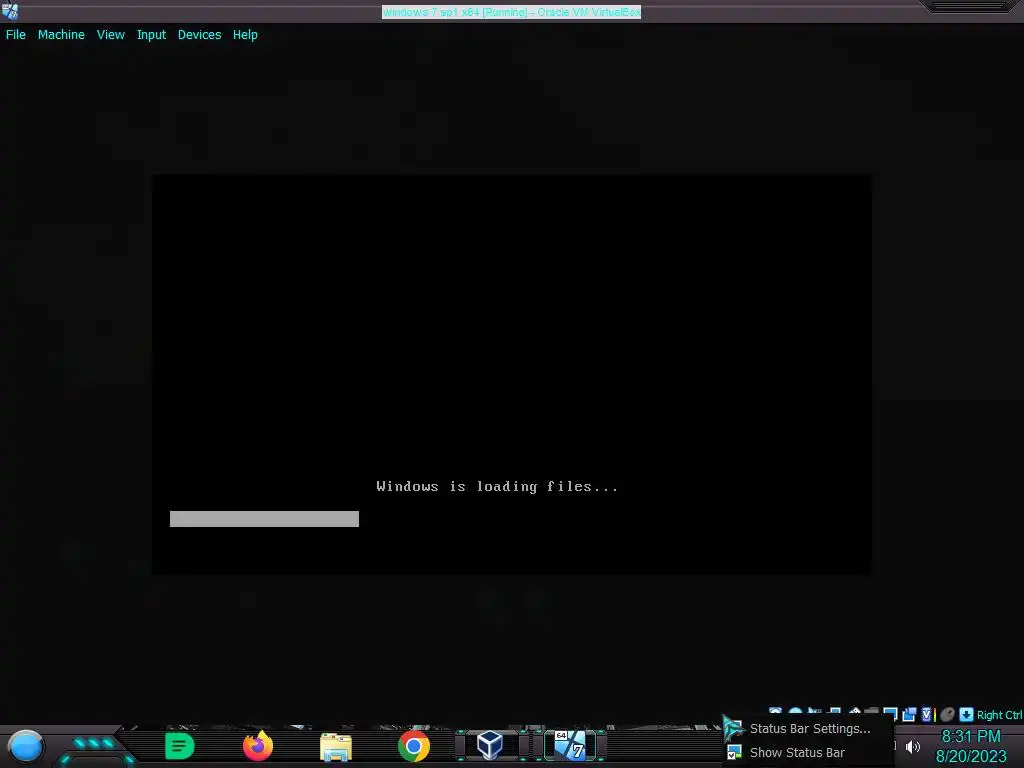
Task: Click the Right Ctrl host key label
Action: click(999, 715)
